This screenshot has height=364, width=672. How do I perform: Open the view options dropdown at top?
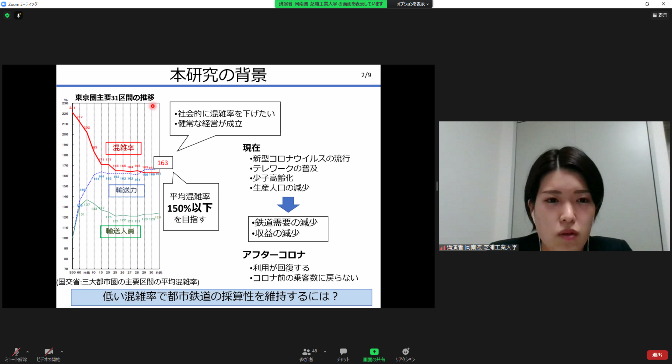(x=412, y=4)
